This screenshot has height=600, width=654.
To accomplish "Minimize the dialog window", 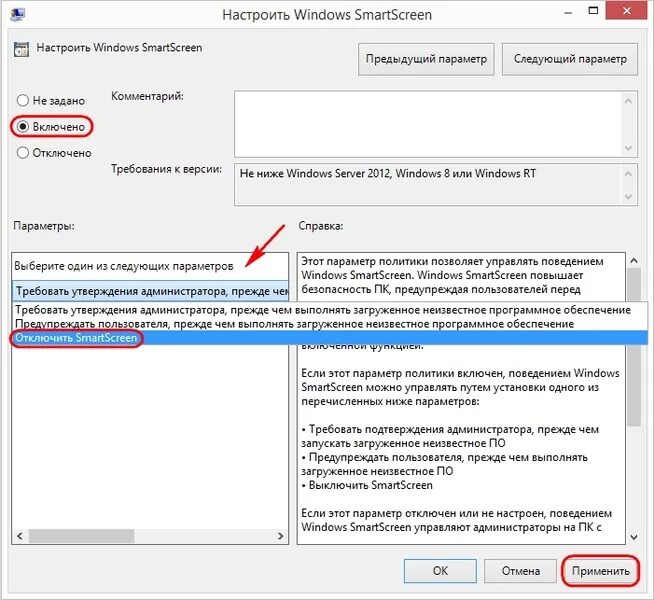I will click(568, 13).
